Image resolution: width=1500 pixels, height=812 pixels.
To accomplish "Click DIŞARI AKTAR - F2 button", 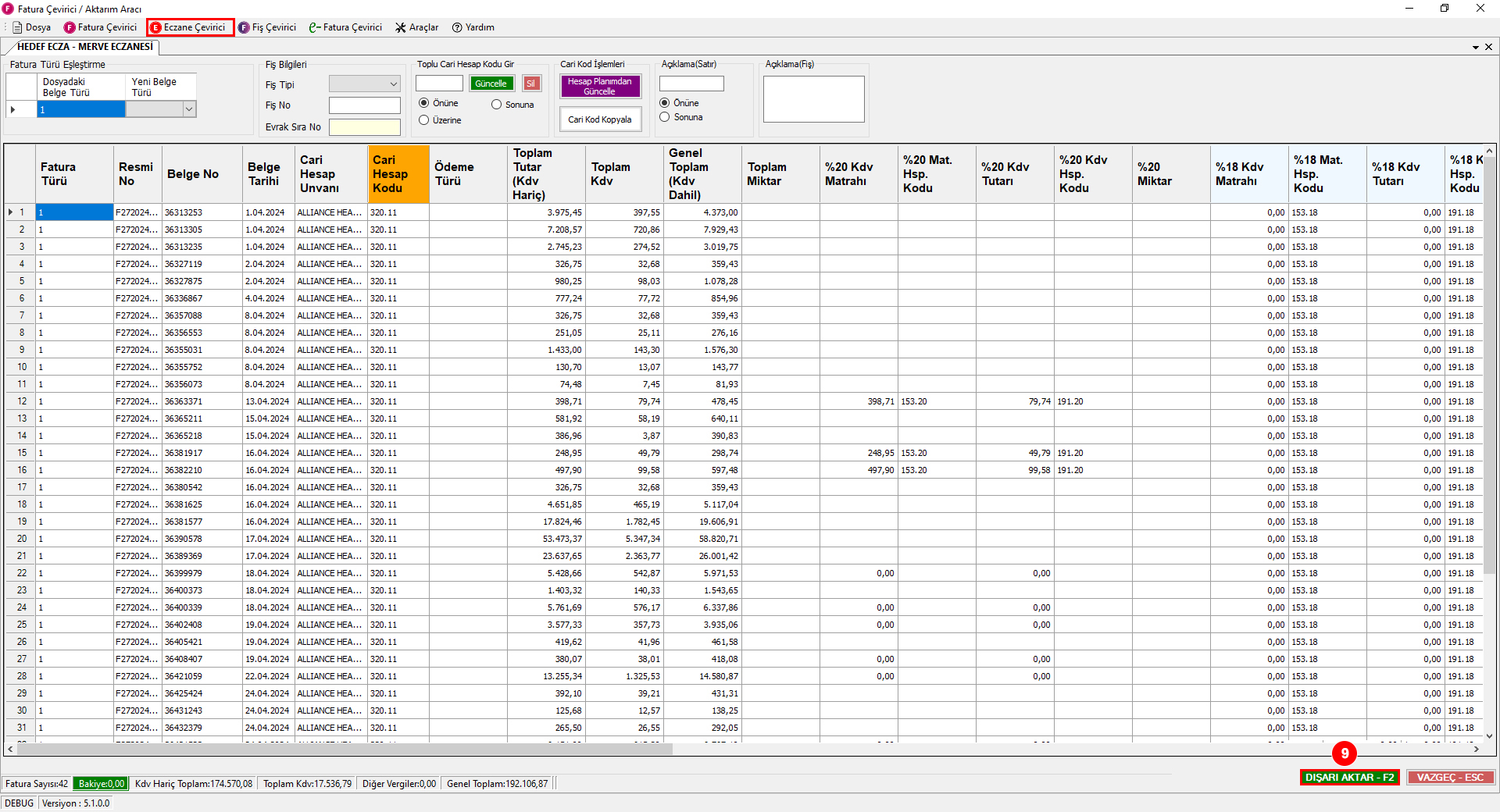I will tap(1349, 777).
